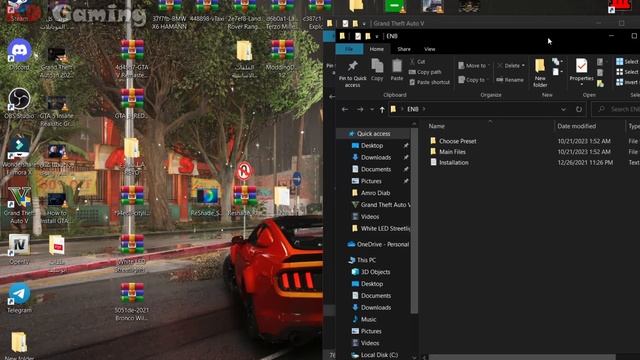Select the White LED Streetlights archive

click(x=132, y=253)
